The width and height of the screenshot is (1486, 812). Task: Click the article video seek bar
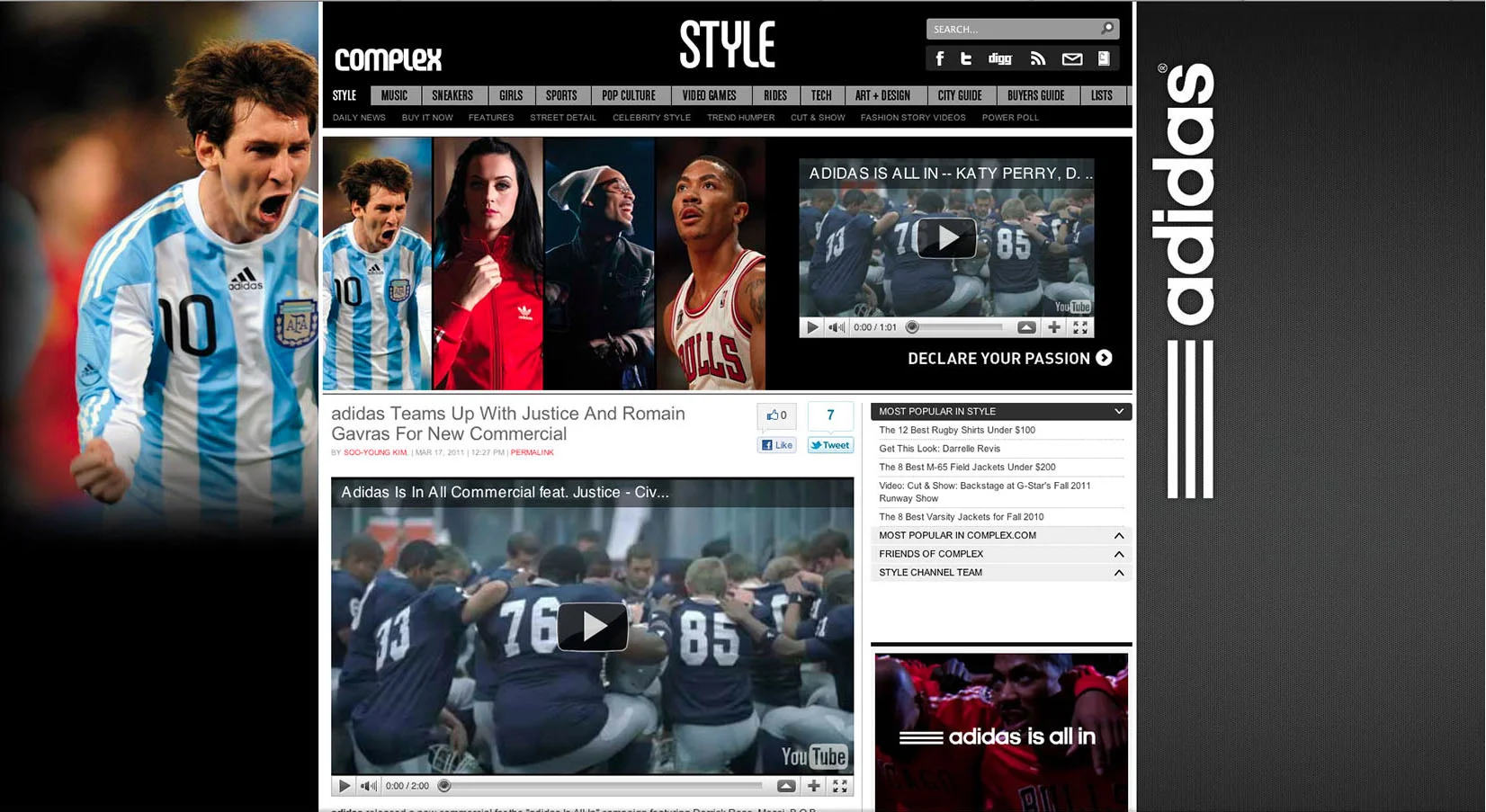click(601, 786)
